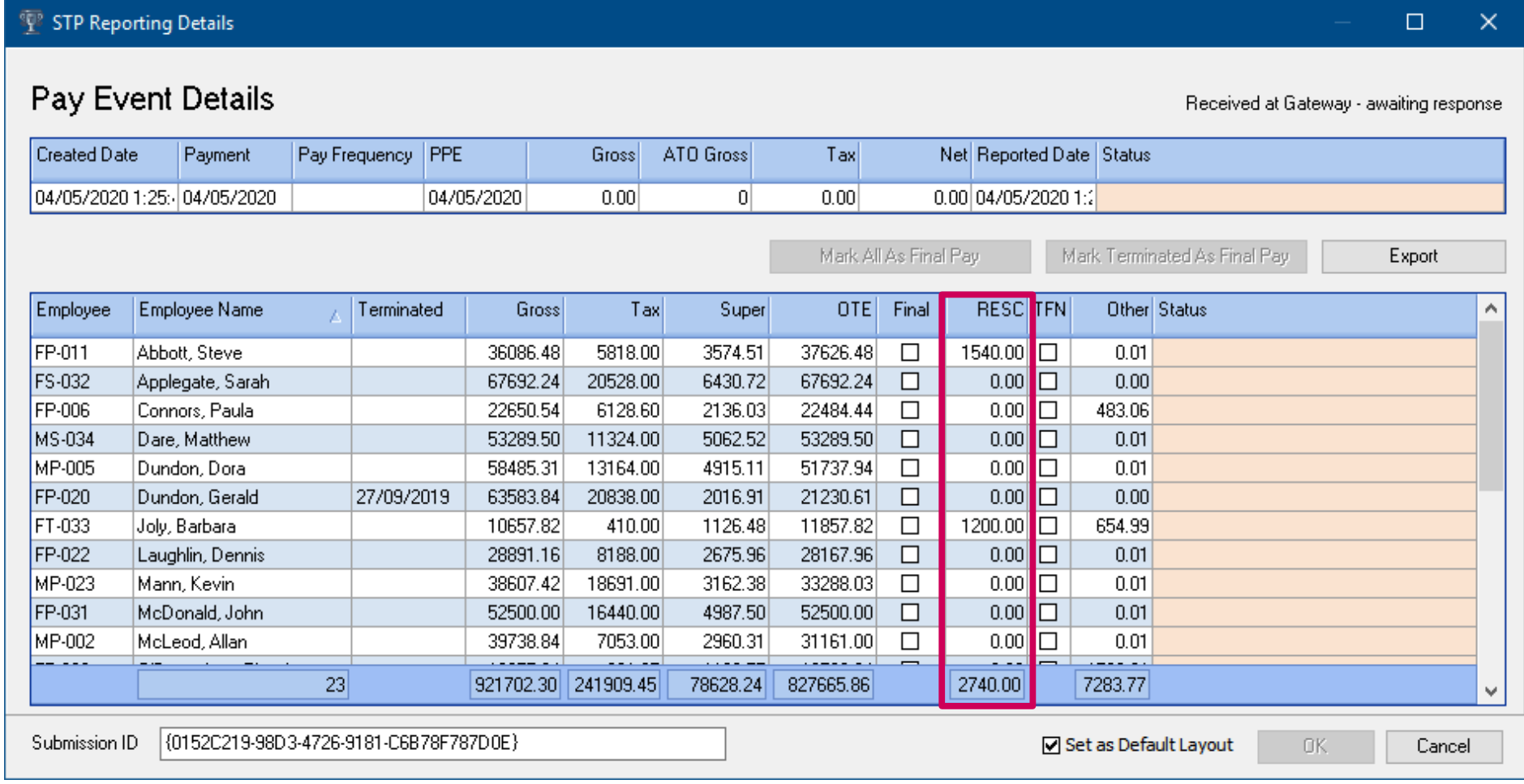Click the ATO Gross column header
The image size is (1524, 784).
click(696, 159)
